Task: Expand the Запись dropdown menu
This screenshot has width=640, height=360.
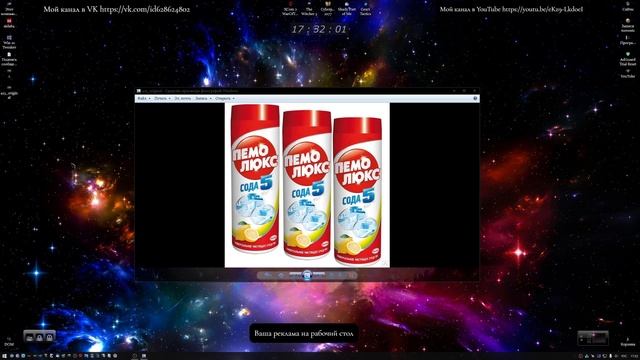Action: coord(203,98)
